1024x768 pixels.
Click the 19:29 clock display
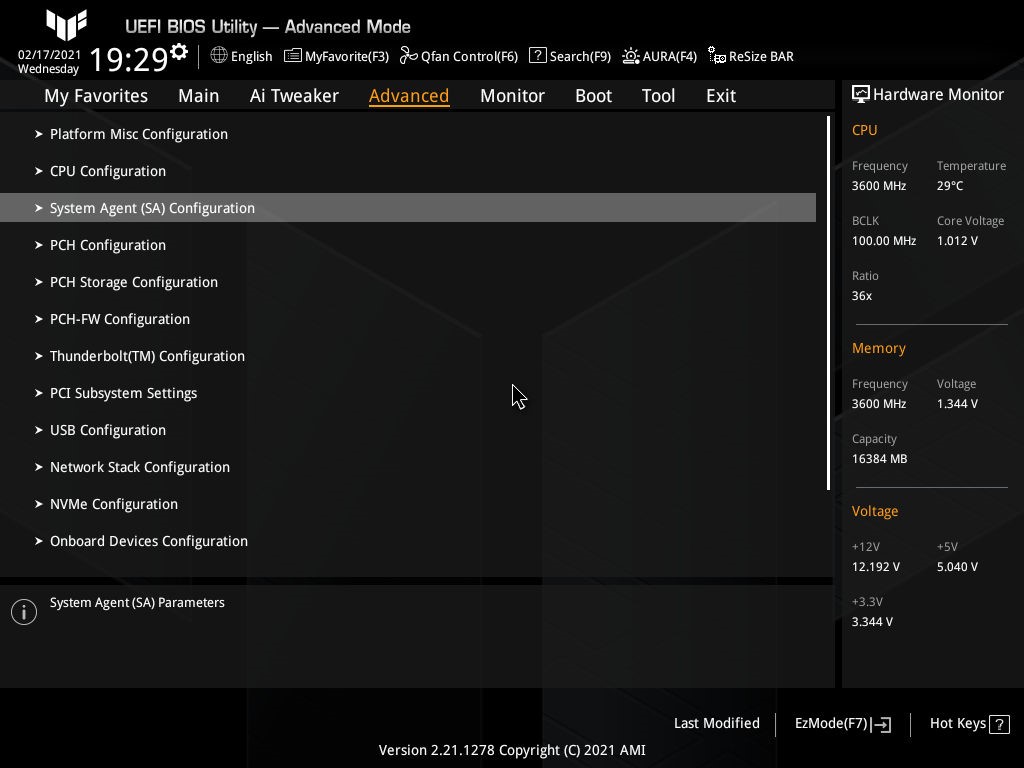(x=129, y=59)
